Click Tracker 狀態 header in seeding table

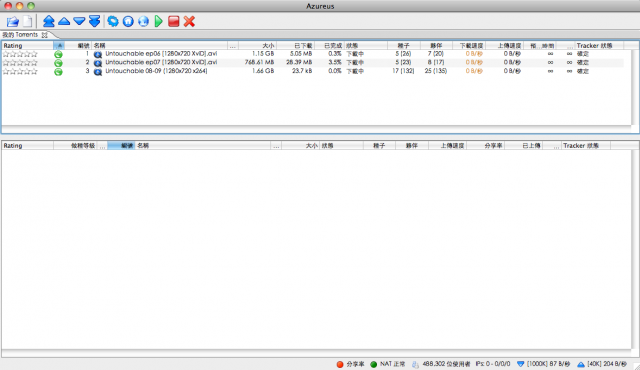tap(586, 145)
